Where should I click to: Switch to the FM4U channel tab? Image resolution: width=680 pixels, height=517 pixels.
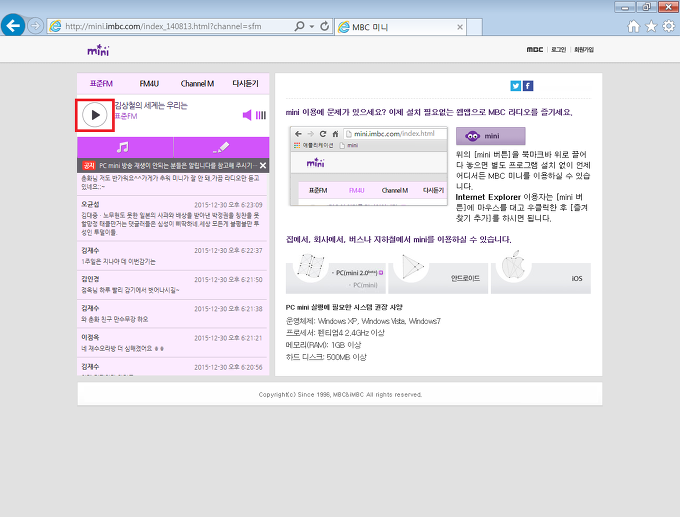(149, 84)
